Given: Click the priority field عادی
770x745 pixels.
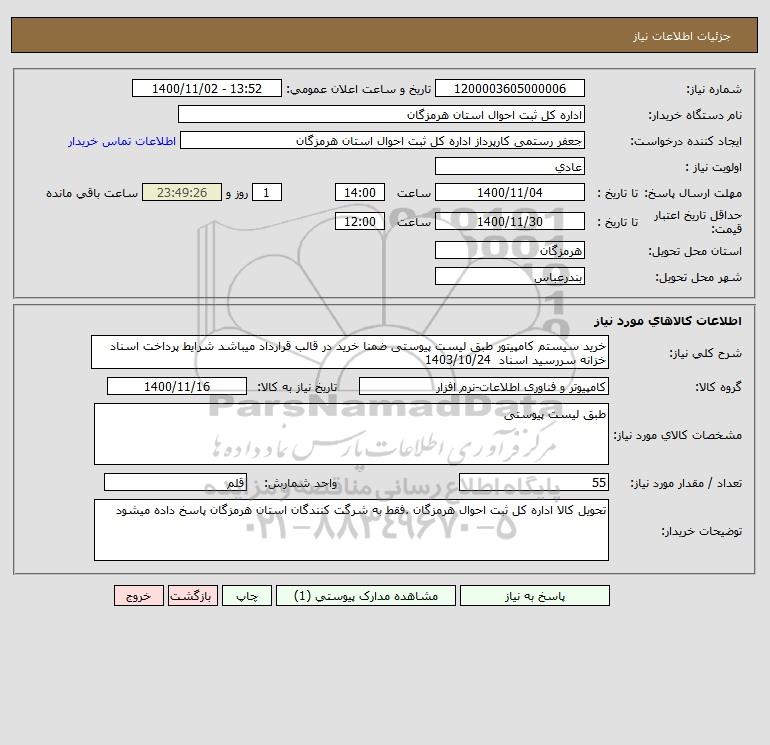Looking at the screenshot, I should coord(510,166).
